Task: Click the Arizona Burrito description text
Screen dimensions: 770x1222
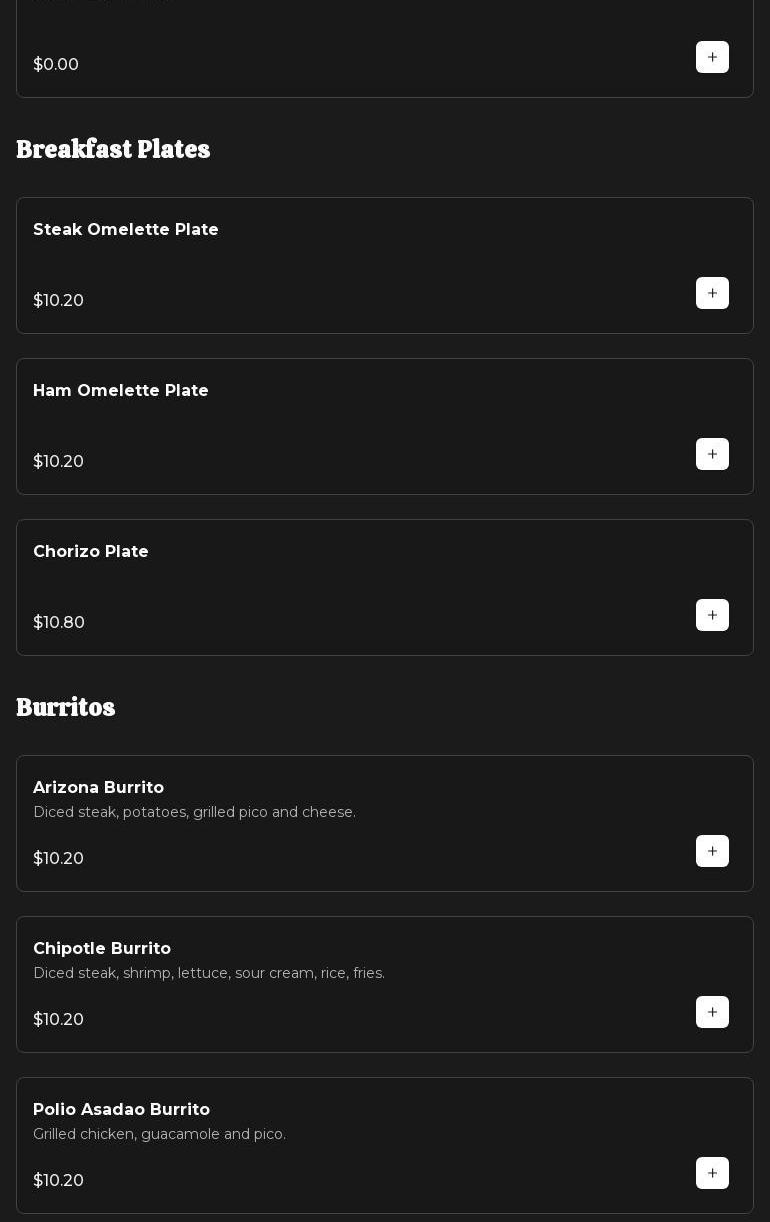Action: pos(194,813)
